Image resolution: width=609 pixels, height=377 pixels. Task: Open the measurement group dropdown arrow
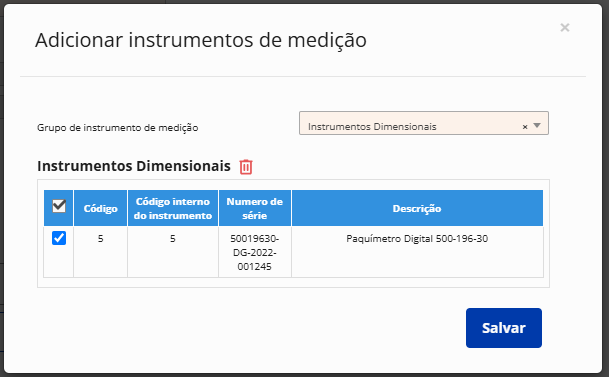pyautogui.click(x=537, y=125)
